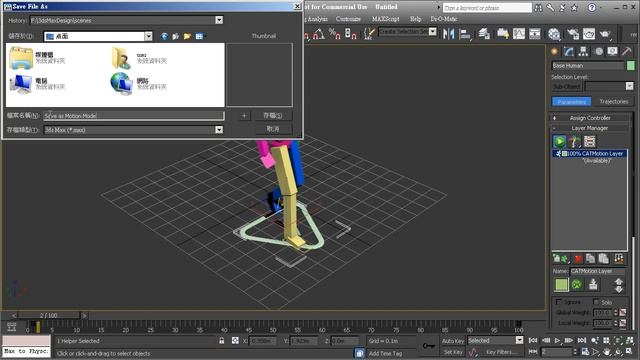Viewport: 640px width, 360px height.
Task: Click the green object color swatch
Action: click(631, 65)
